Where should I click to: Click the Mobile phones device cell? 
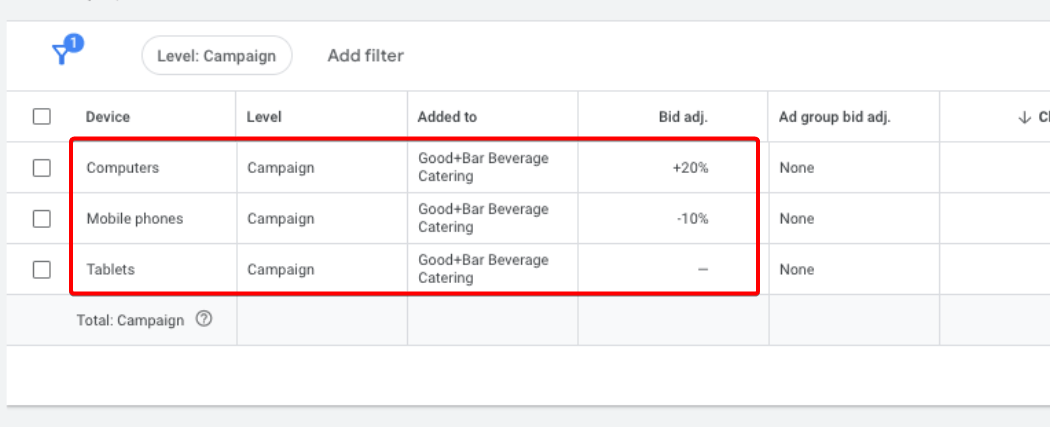pos(135,219)
